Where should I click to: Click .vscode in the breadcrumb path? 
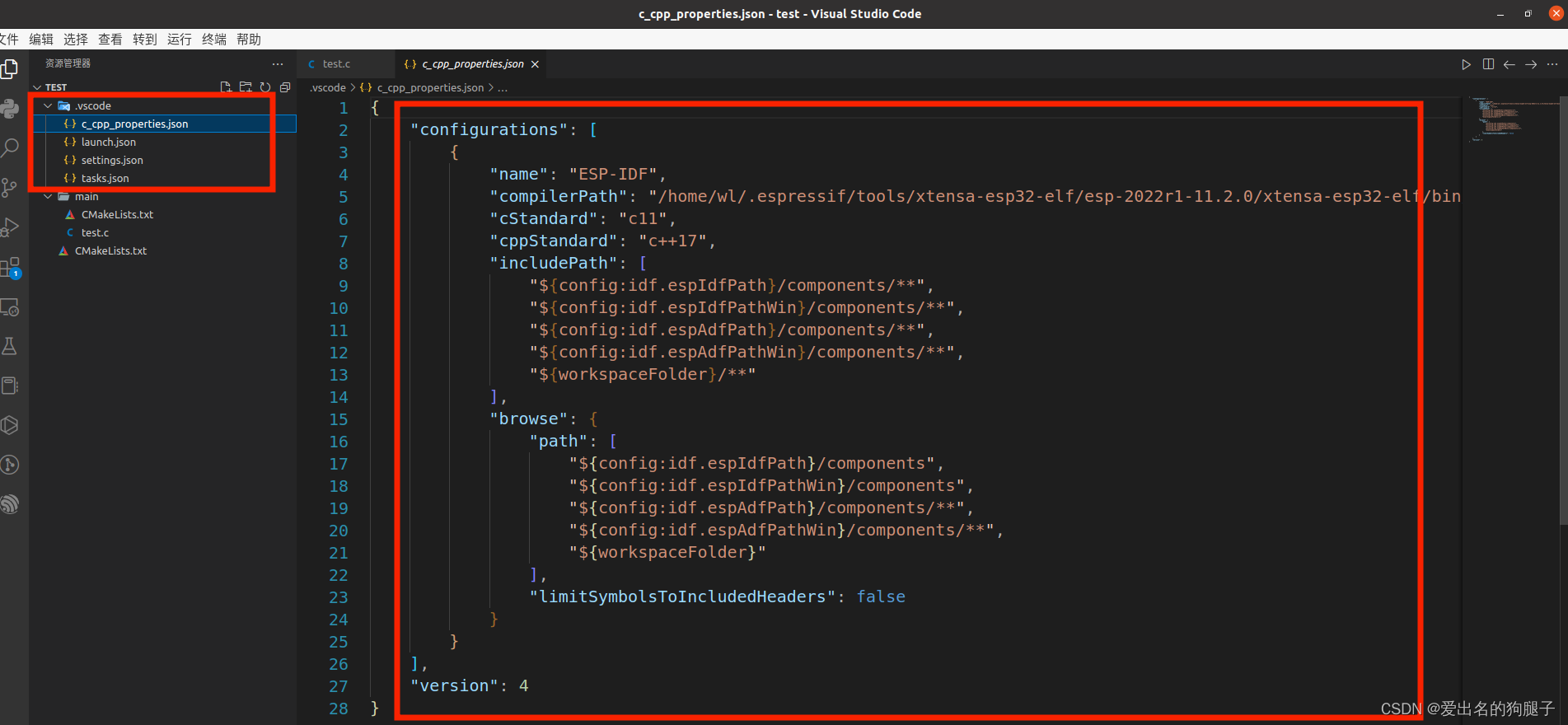point(328,87)
